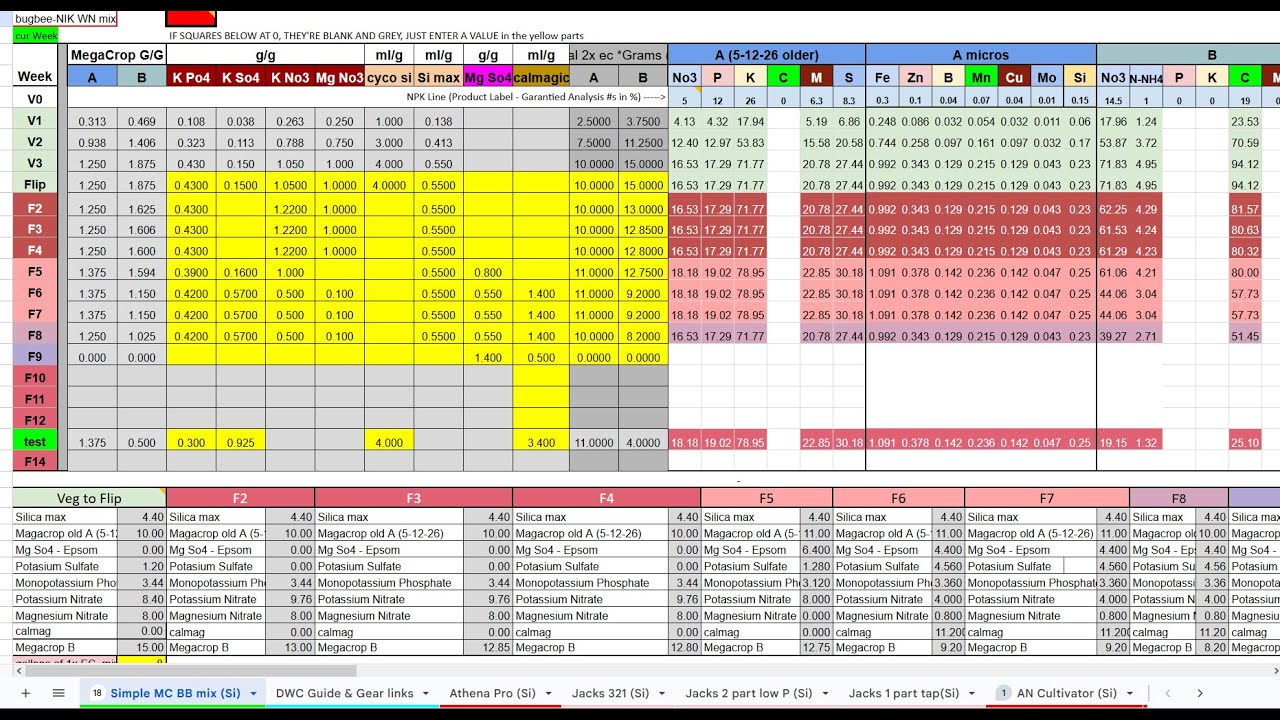The width and height of the screenshot is (1280, 720).
Task: Select the green 'Mn' micros header
Action: (981, 77)
